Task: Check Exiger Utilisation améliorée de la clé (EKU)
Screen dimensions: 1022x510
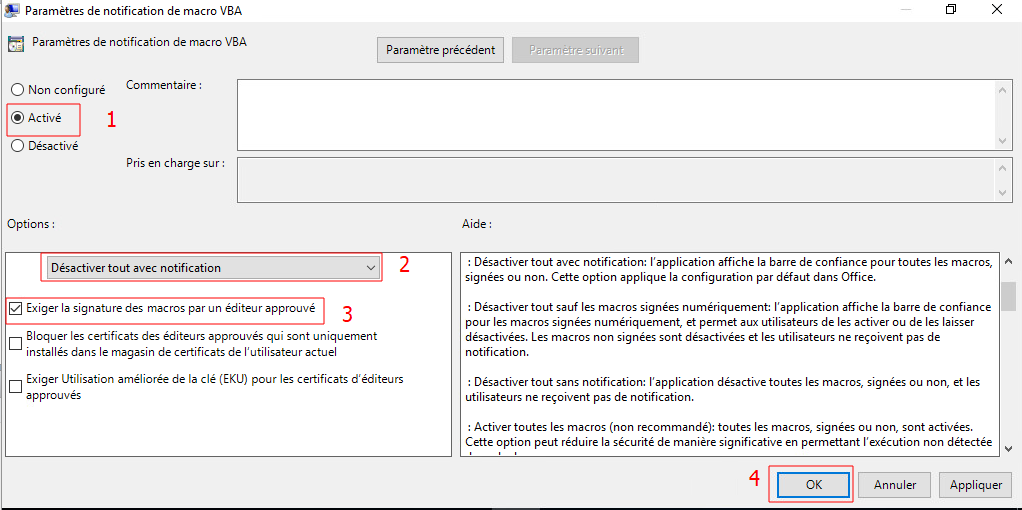Action: click(x=16, y=387)
